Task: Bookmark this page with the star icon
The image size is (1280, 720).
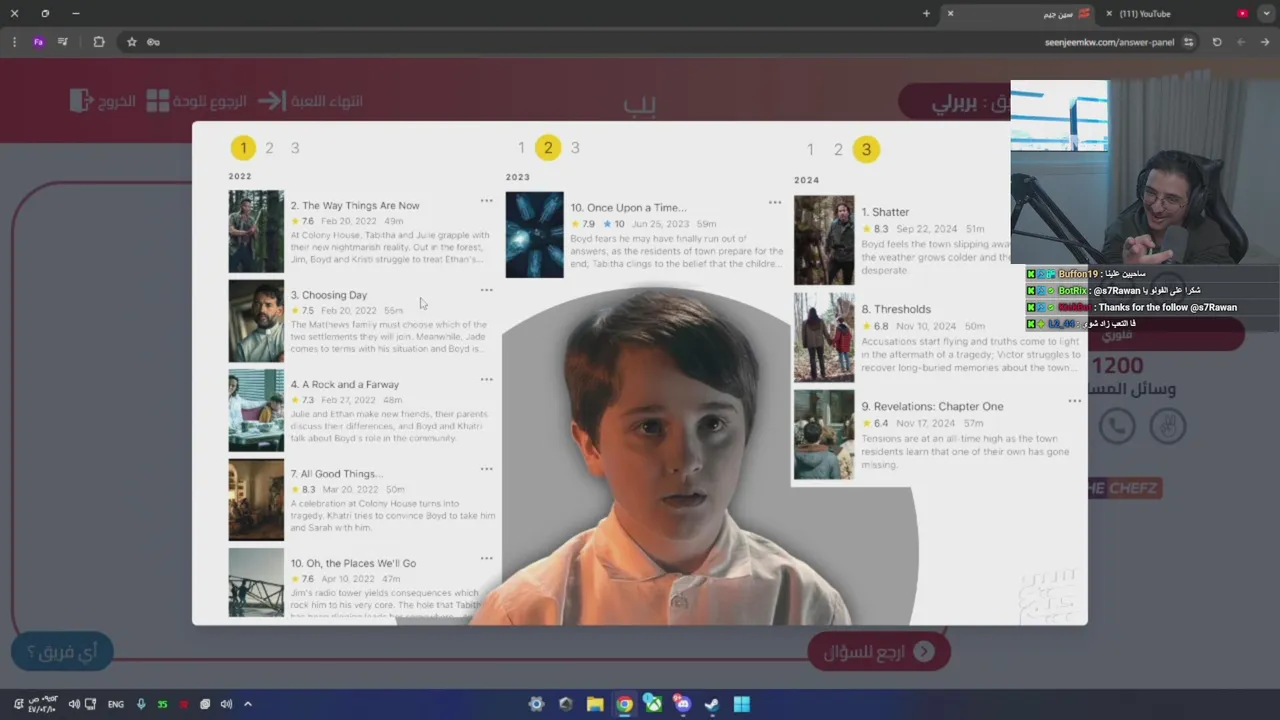Action: [x=131, y=42]
